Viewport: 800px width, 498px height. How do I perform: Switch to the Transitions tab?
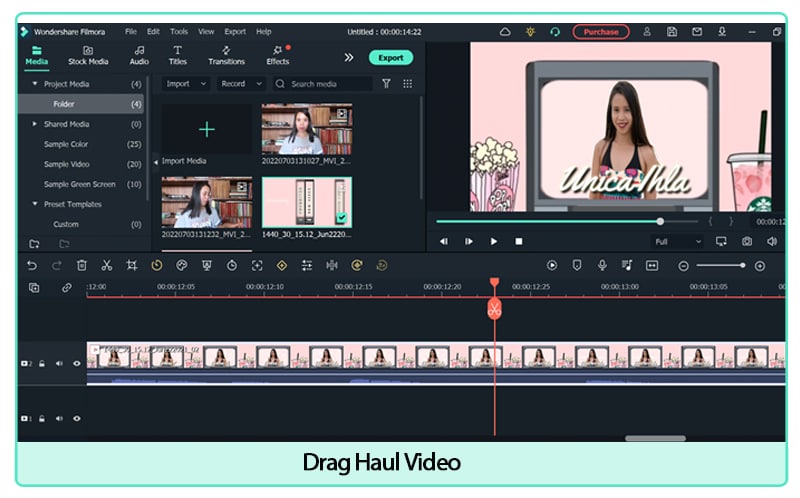pyautogui.click(x=226, y=56)
